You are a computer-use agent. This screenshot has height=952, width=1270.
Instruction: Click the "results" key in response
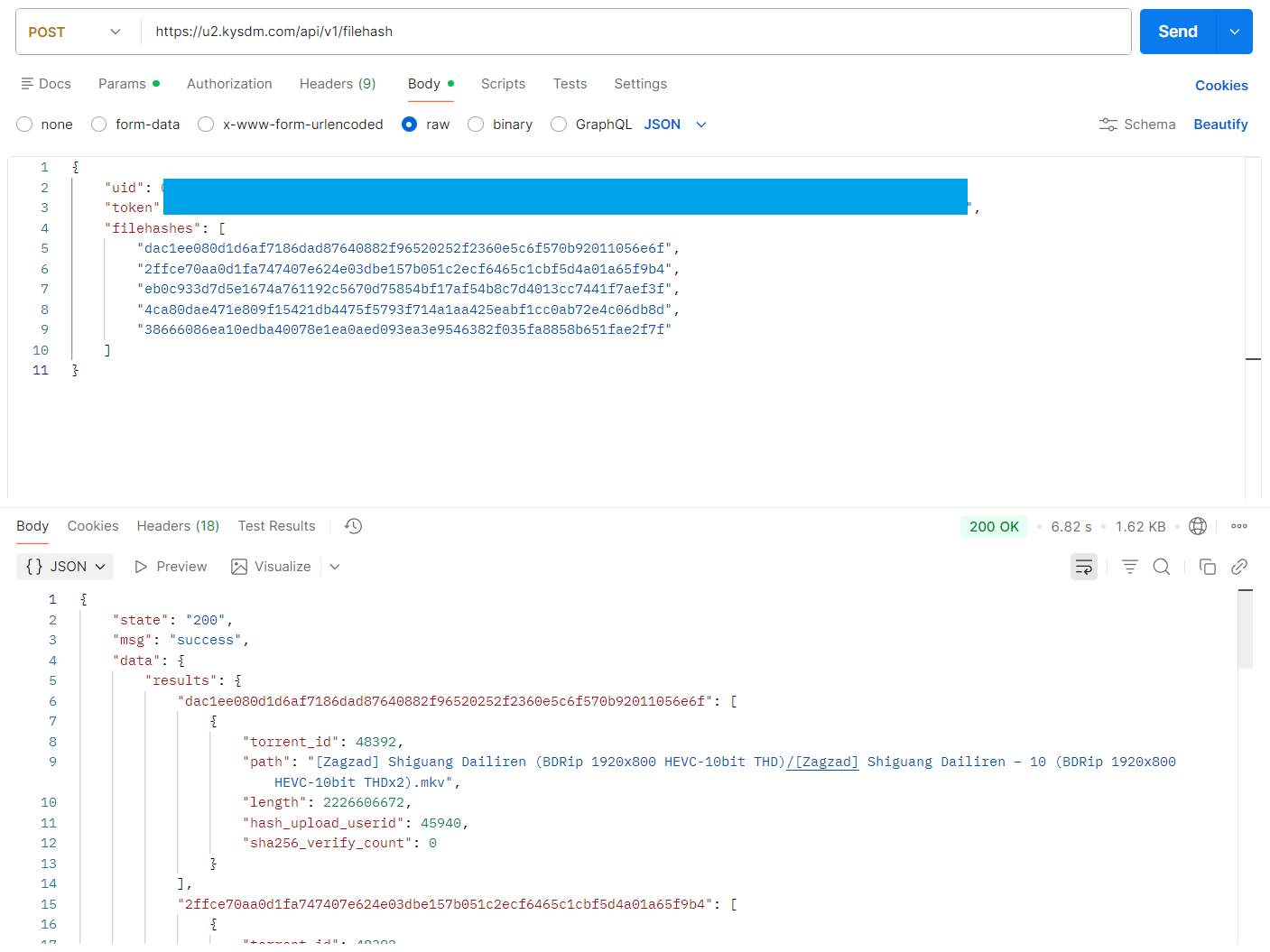point(181,680)
